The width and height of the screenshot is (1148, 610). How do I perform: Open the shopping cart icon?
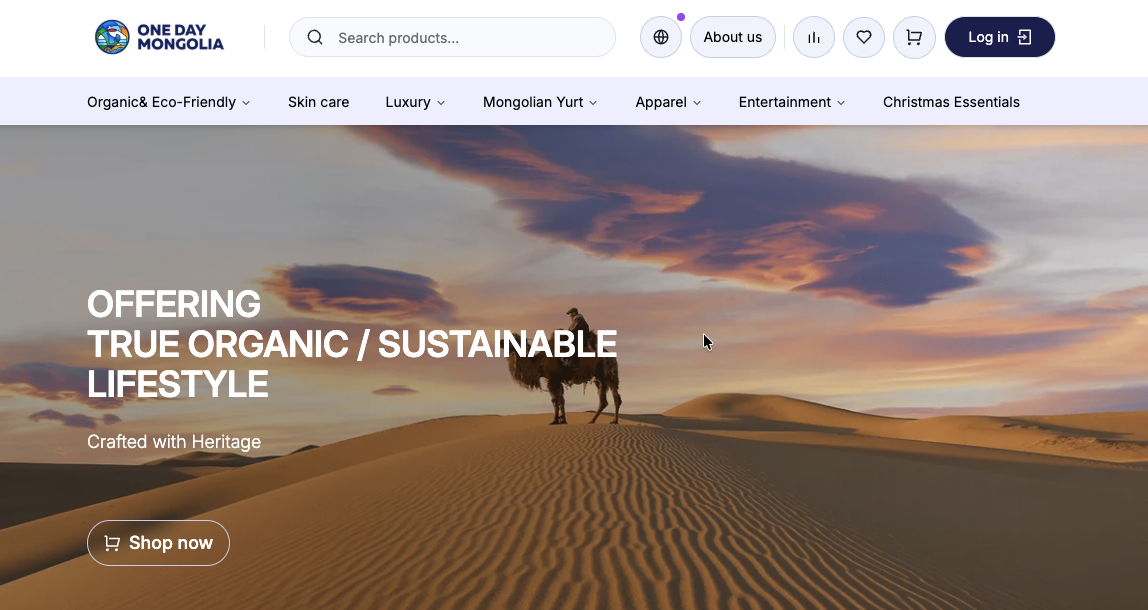point(913,36)
